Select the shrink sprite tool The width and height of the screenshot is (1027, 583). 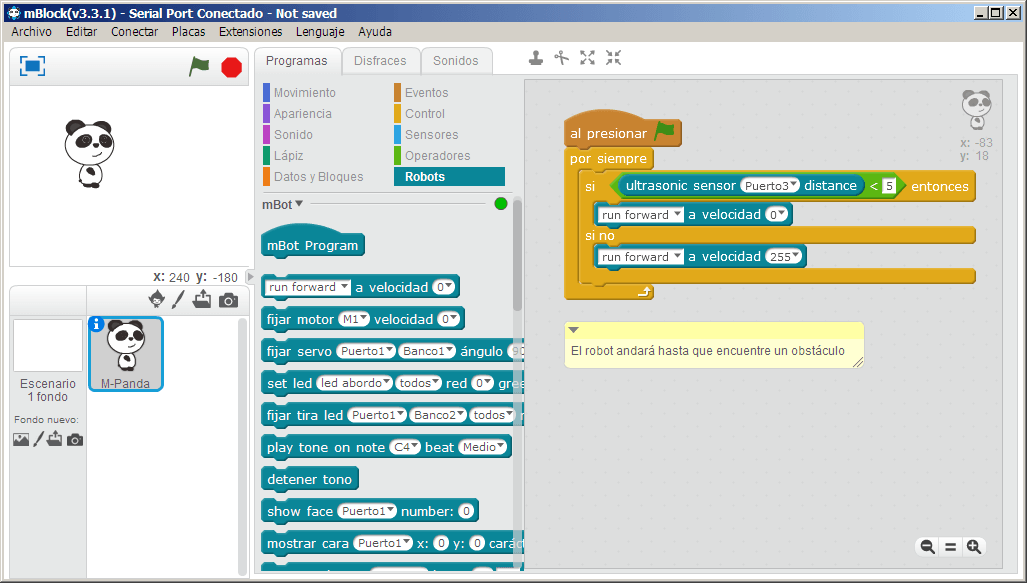pyautogui.click(x=613, y=58)
